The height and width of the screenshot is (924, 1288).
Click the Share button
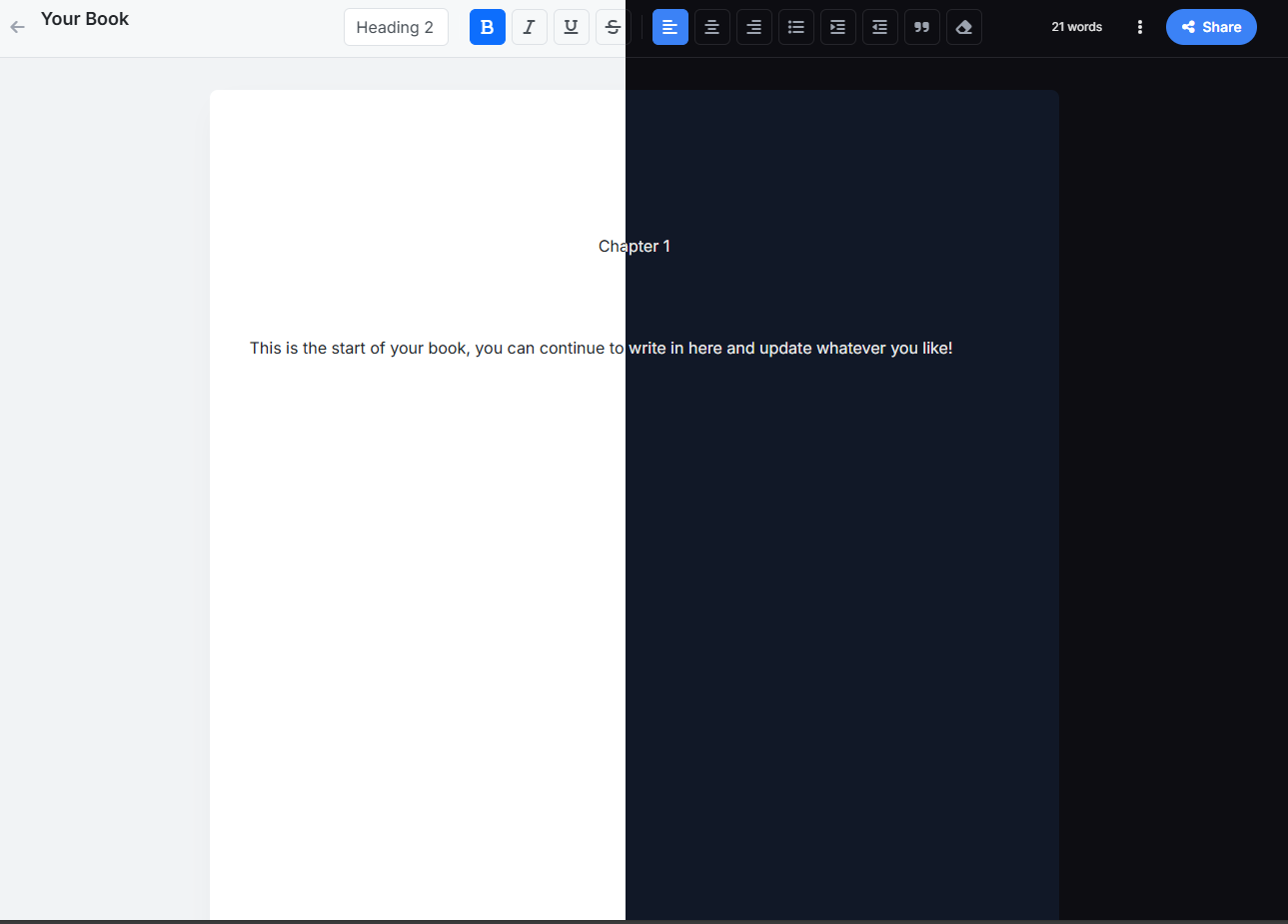click(1211, 27)
